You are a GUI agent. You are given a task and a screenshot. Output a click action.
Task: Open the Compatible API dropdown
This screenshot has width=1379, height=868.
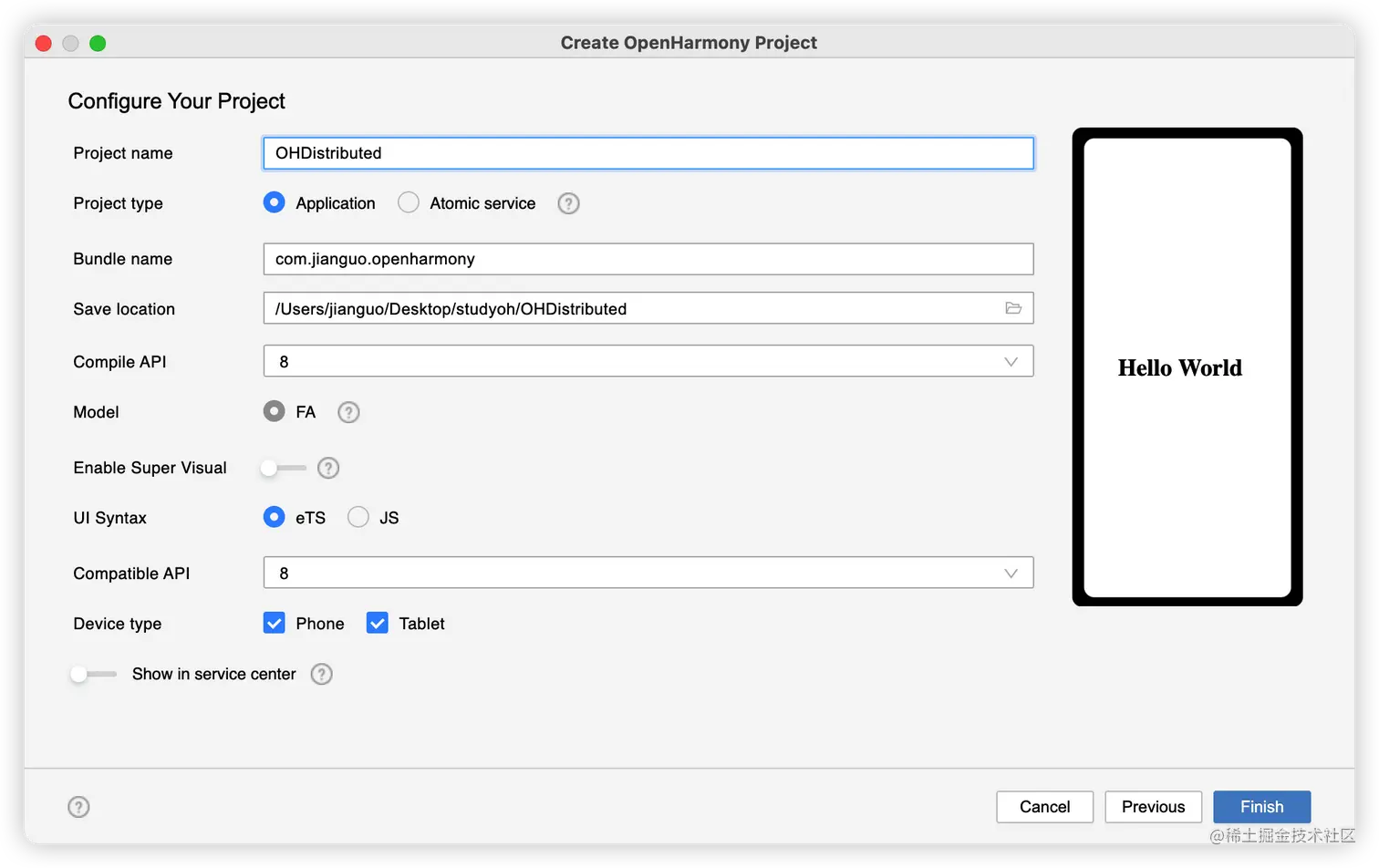[648, 573]
